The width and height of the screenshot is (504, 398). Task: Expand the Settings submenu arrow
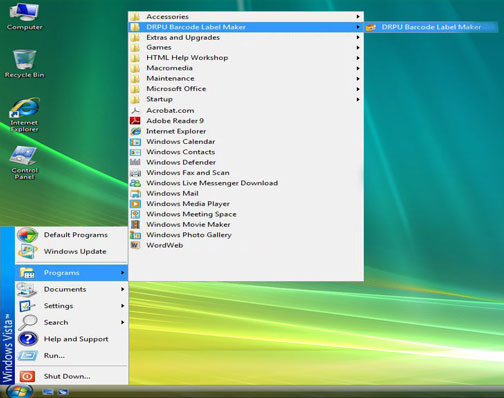(x=123, y=306)
